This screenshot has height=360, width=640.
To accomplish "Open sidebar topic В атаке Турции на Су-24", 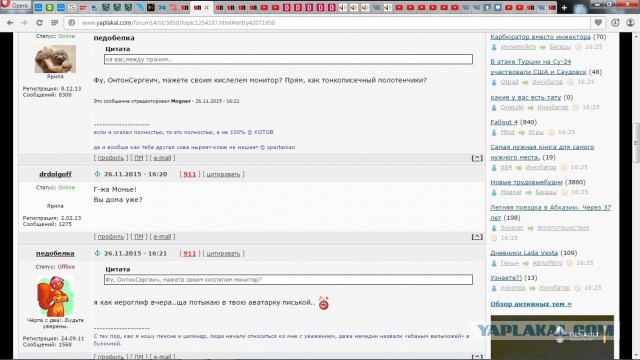I will pyautogui.click(x=538, y=67).
